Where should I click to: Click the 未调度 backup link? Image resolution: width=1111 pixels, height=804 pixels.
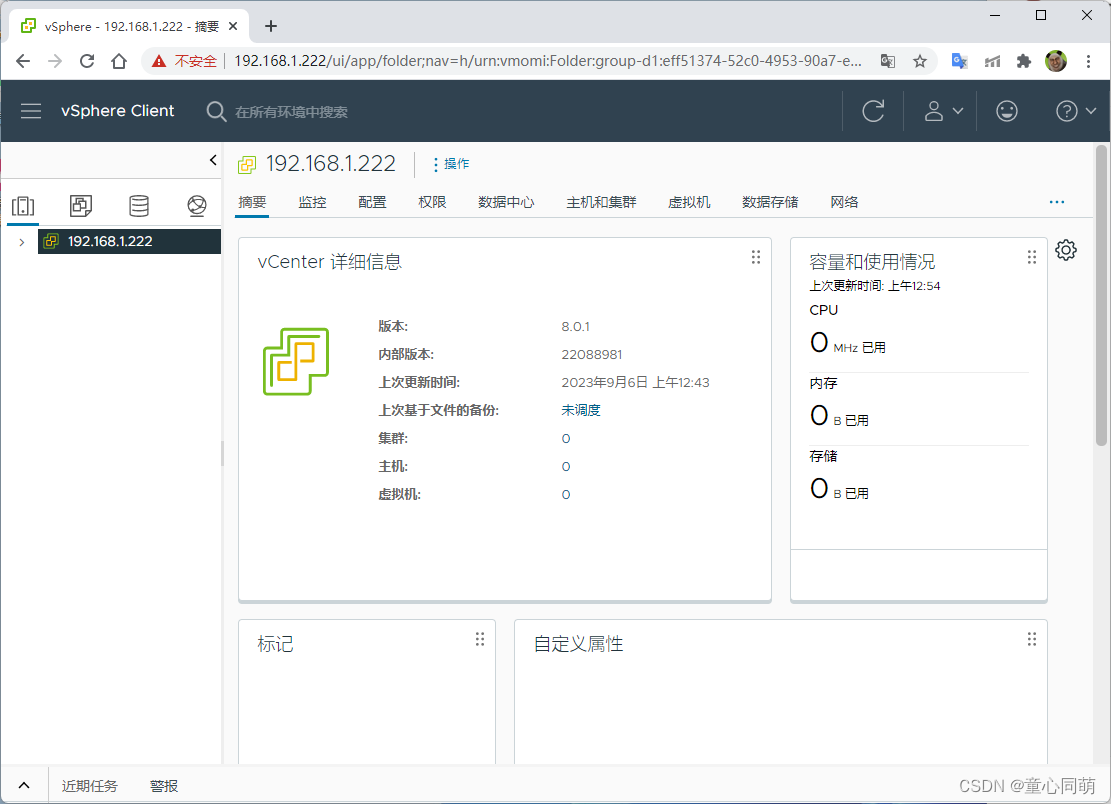pyautogui.click(x=581, y=410)
